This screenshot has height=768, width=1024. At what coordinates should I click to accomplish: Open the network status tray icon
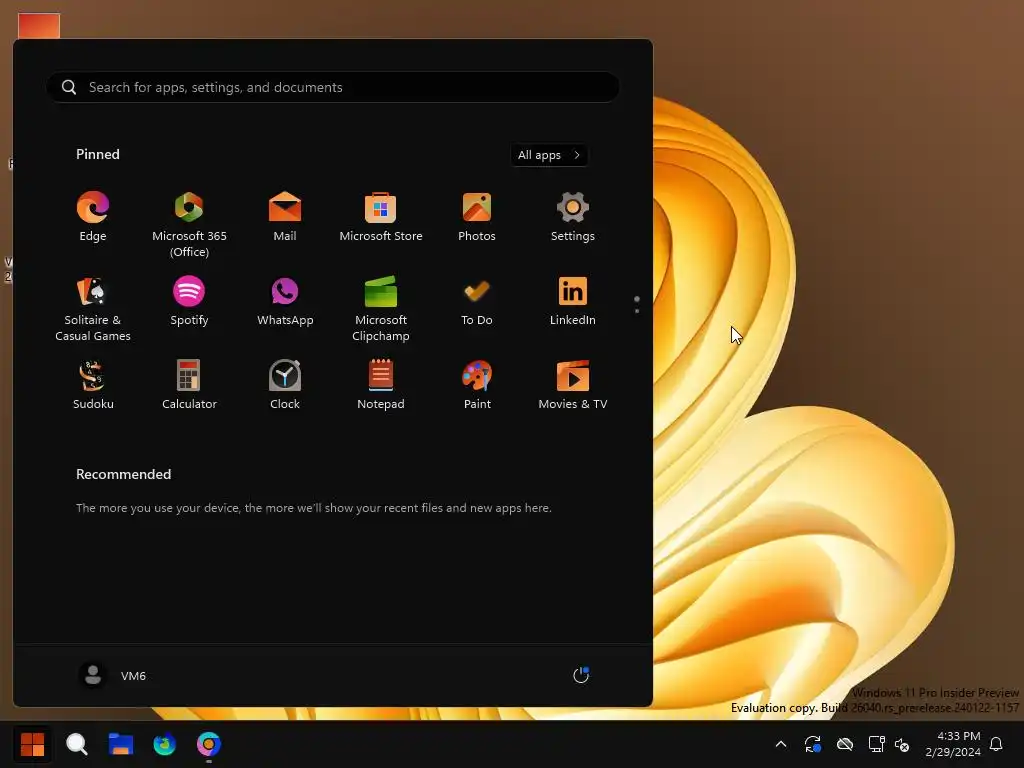[x=876, y=744]
